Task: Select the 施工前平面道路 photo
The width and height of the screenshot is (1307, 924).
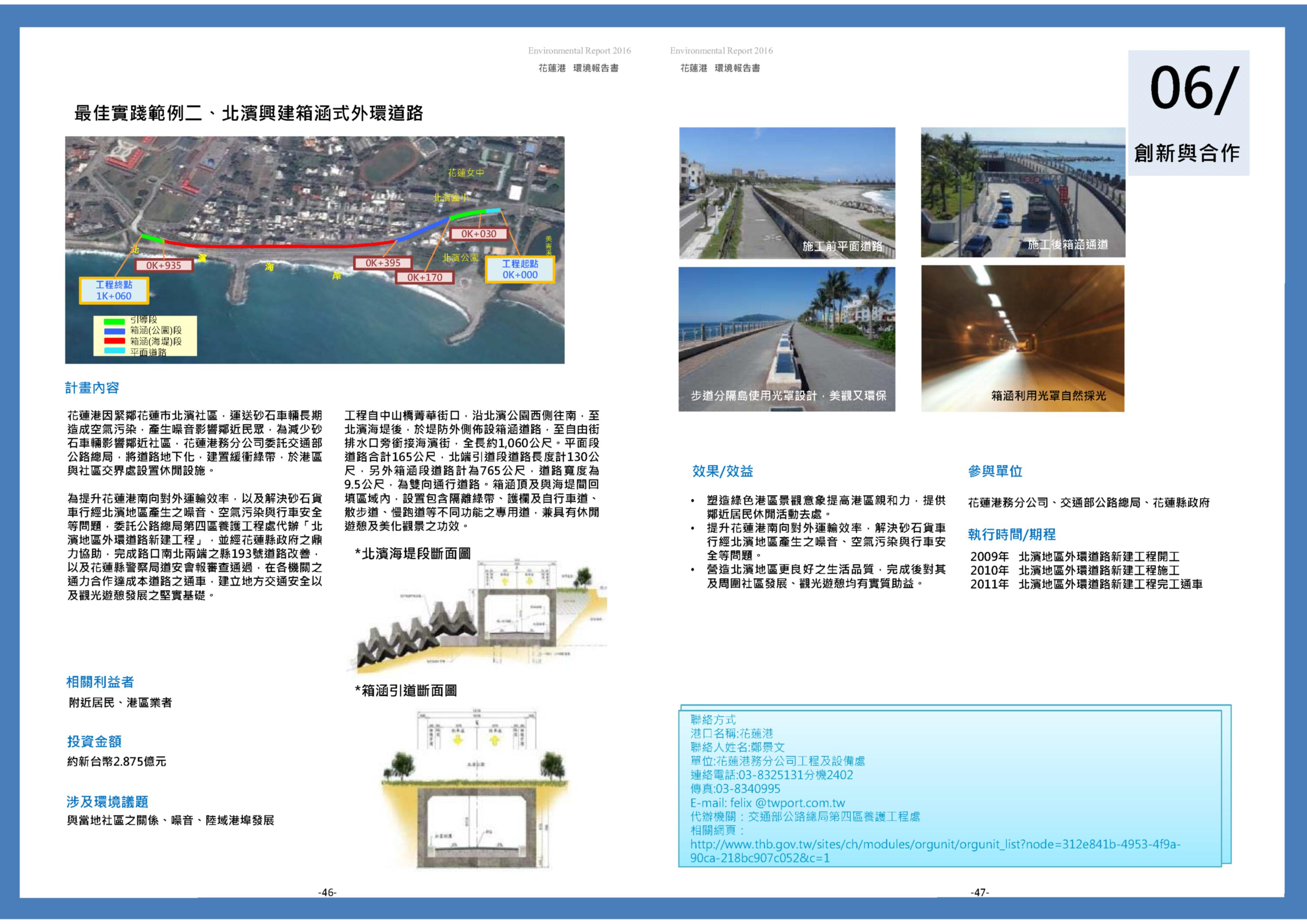Action: point(787,193)
